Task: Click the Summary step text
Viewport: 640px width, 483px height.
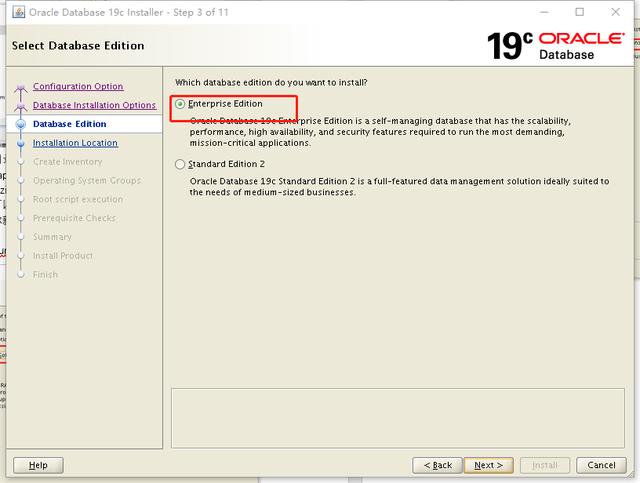Action: click(x=52, y=237)
